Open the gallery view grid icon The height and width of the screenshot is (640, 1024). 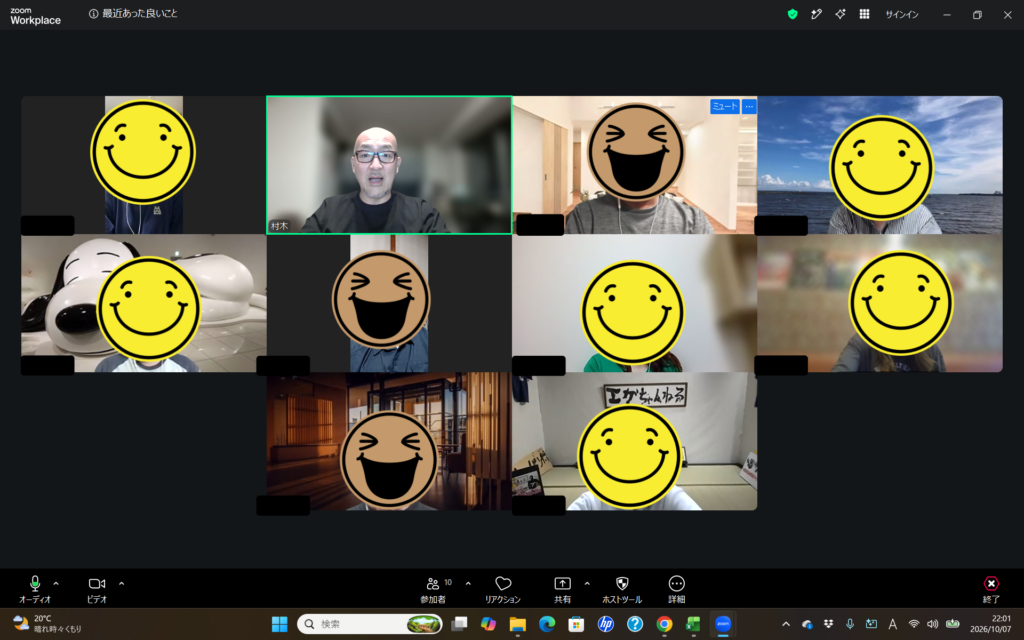pos(865,14)
